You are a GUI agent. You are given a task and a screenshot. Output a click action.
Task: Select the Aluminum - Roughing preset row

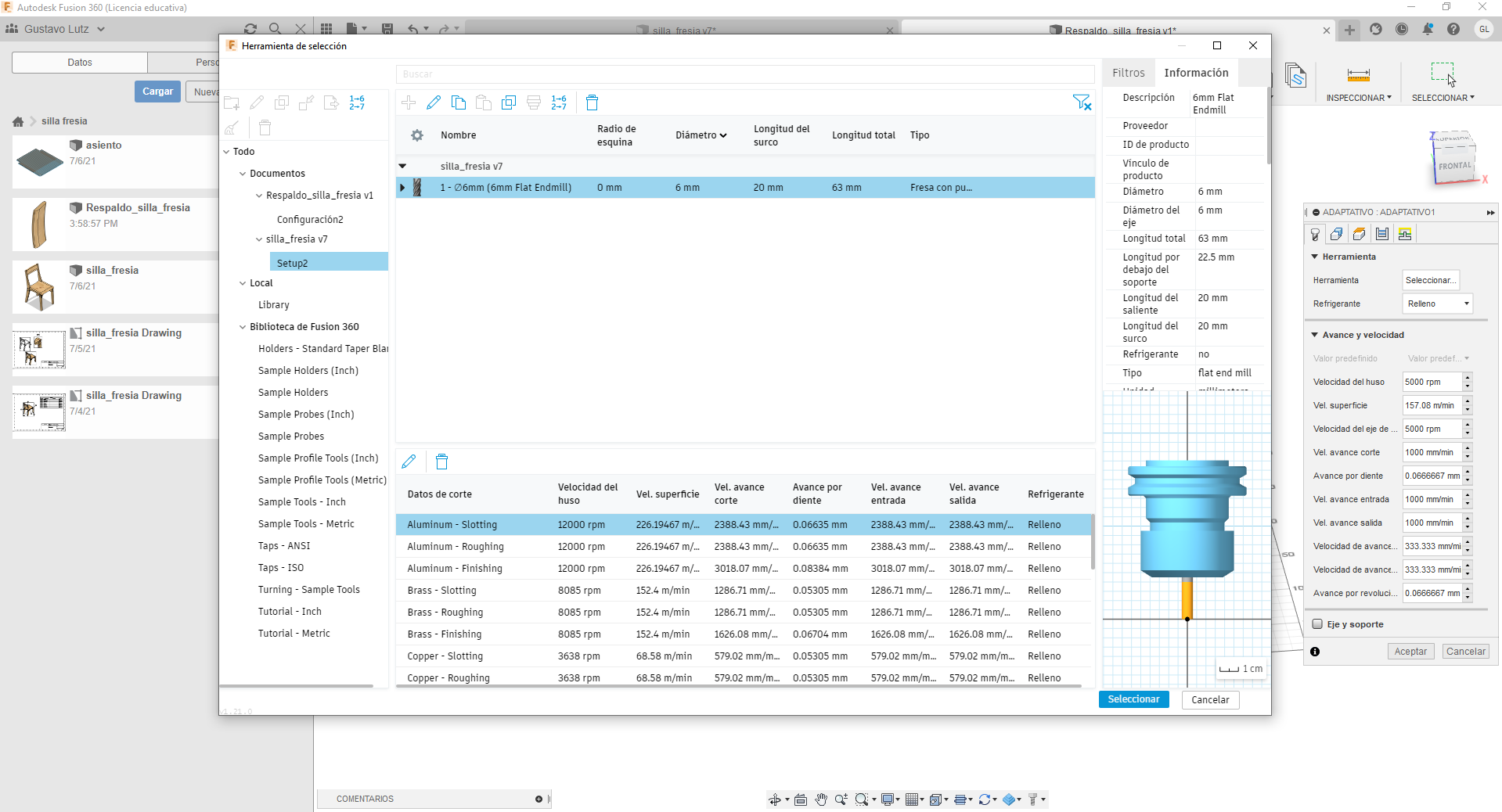click(744, 547)
